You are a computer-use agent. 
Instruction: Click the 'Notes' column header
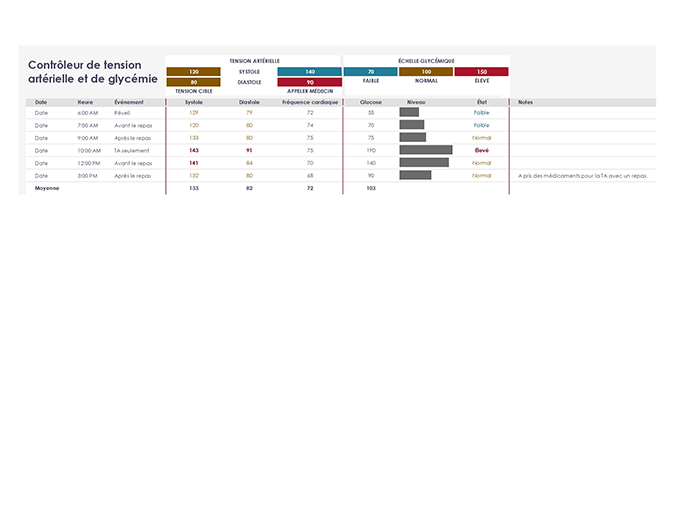pyautogui.click(x=525, y=102)
